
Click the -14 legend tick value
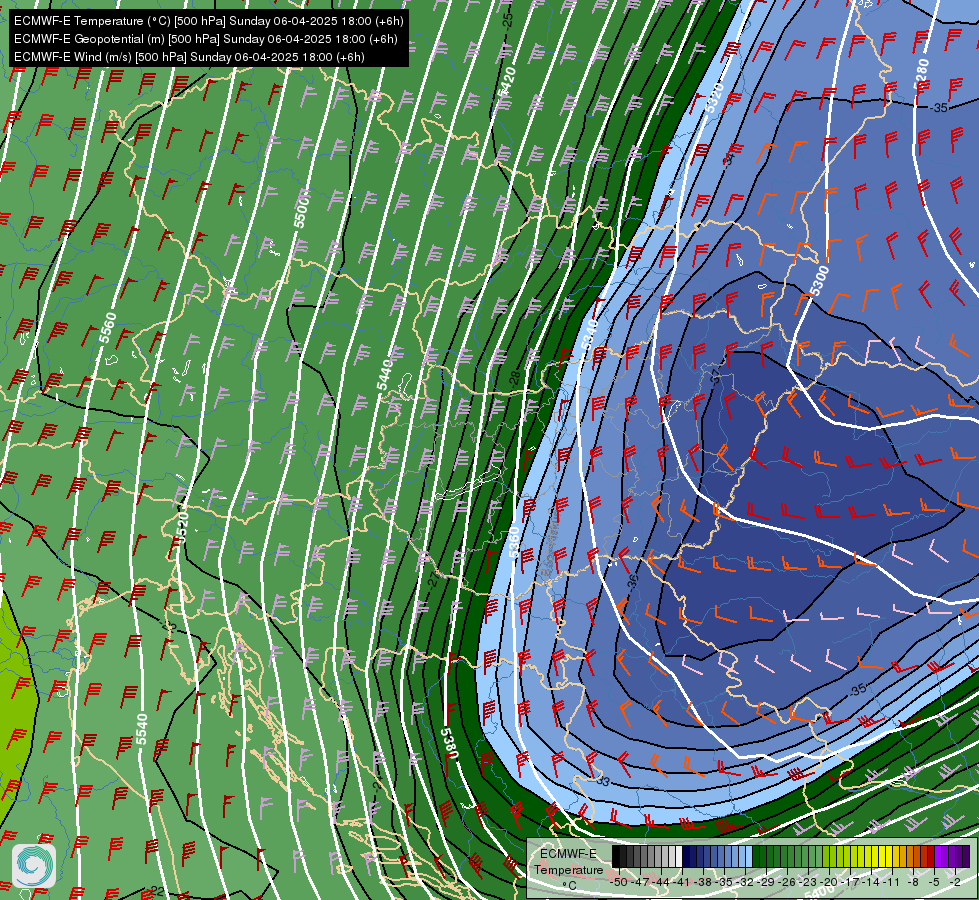872,882
